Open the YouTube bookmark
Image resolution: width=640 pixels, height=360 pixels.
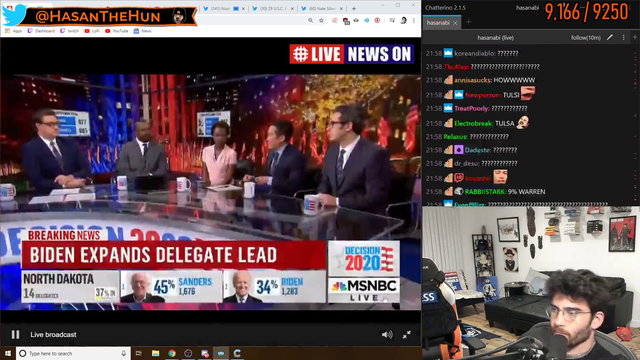coord(117,31)
